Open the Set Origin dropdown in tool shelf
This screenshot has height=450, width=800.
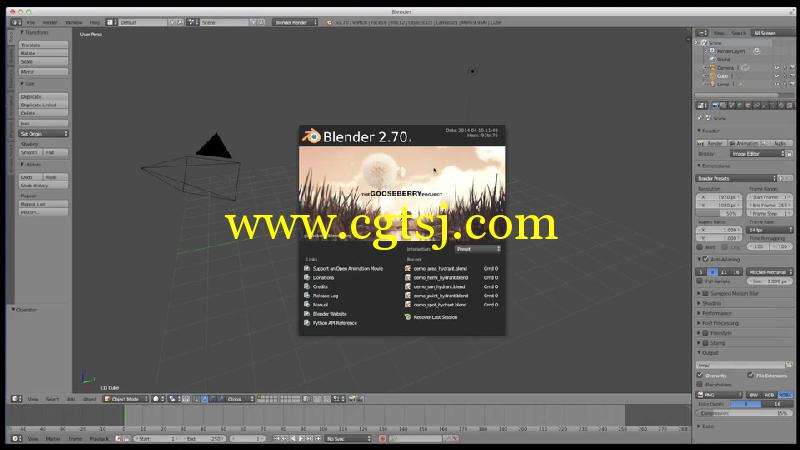[x=43, y=134]
